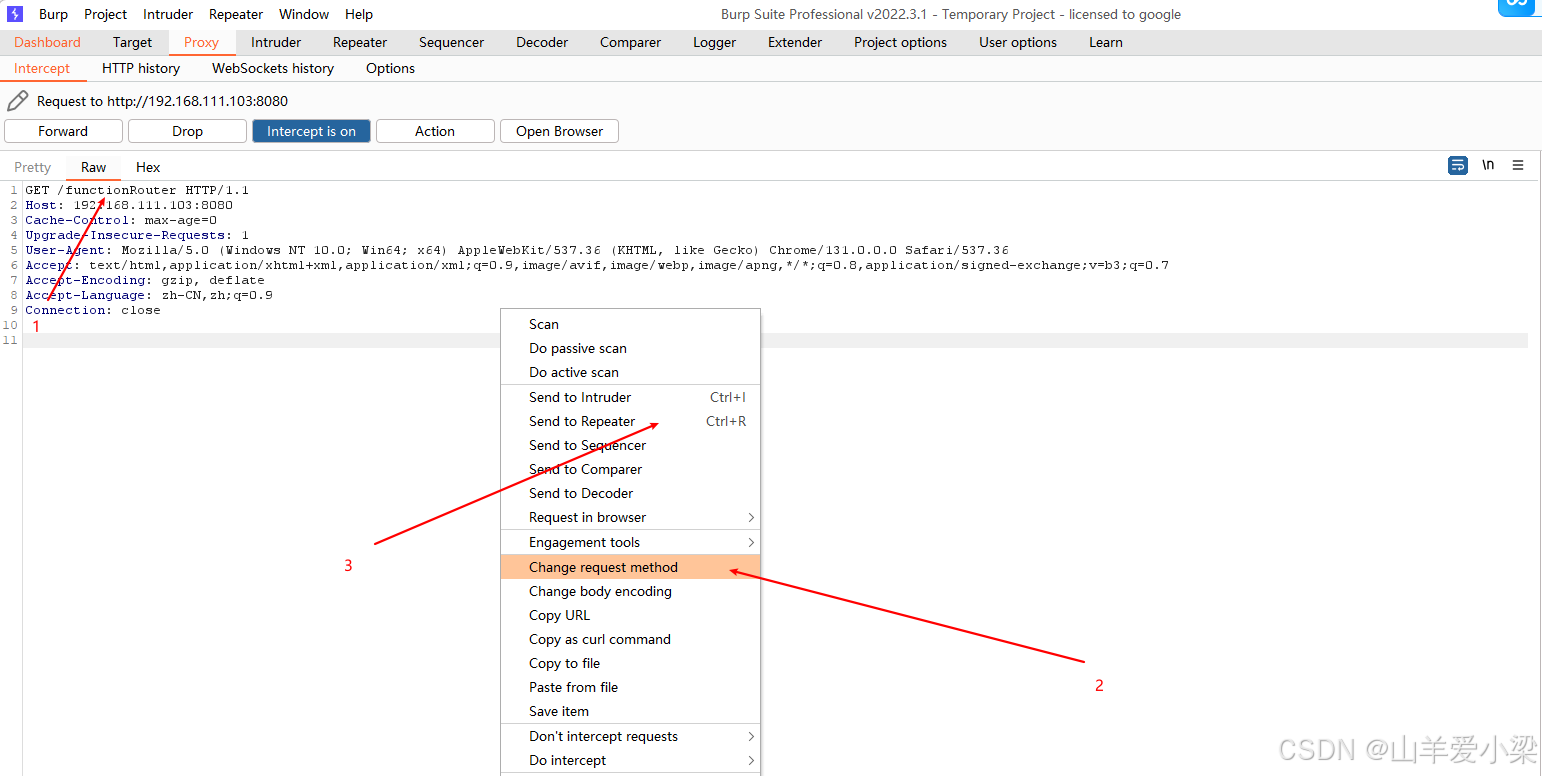Switch editor to Hex view
The image size is (1542, 776).
(148, 167)
